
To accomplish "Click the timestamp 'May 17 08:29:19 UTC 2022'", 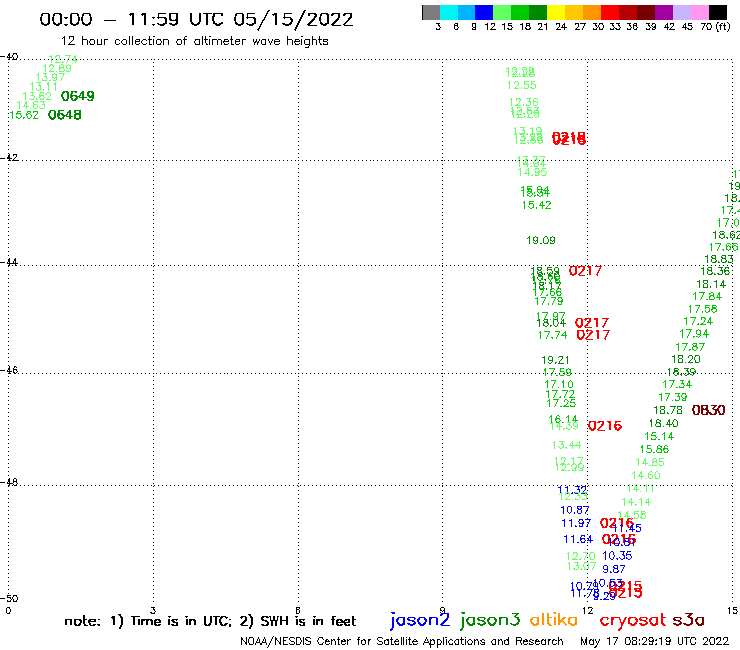I will click(x=654, y=641).
